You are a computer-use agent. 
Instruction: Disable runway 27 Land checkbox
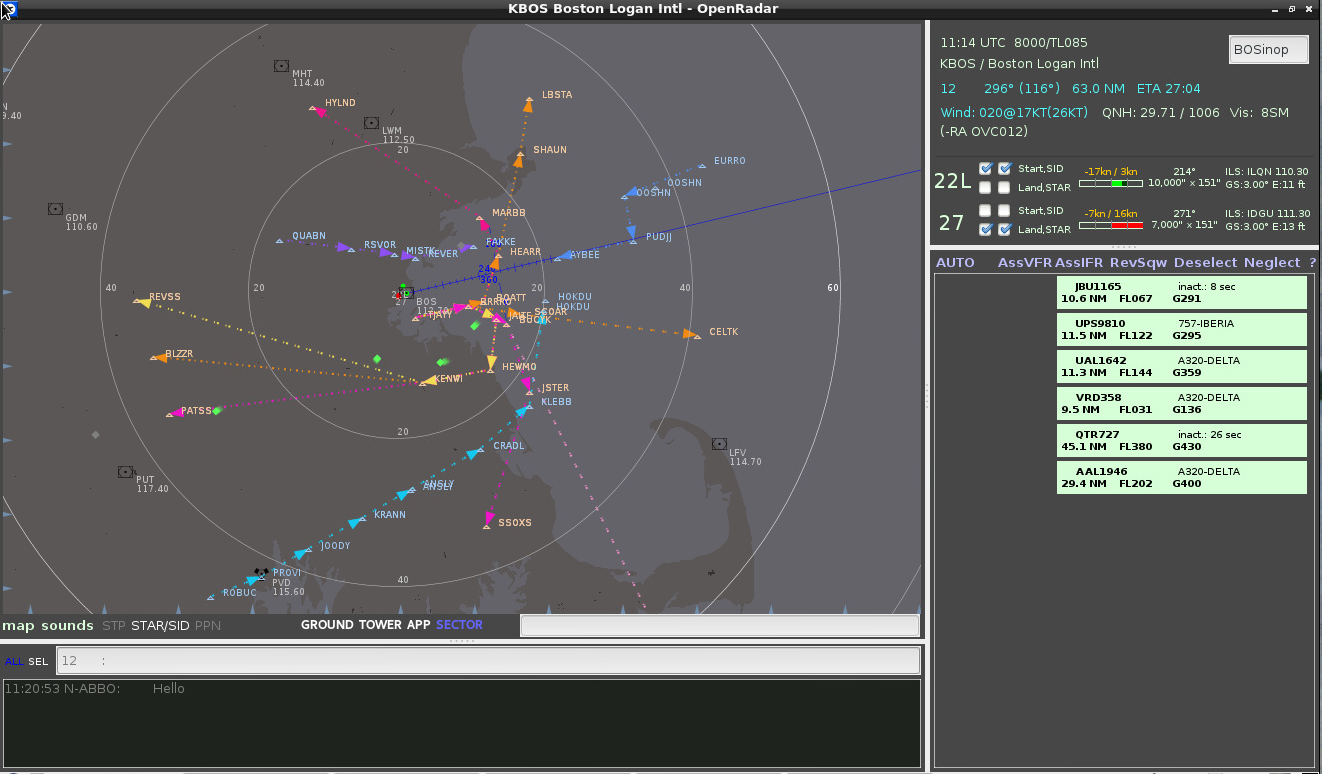986,229
